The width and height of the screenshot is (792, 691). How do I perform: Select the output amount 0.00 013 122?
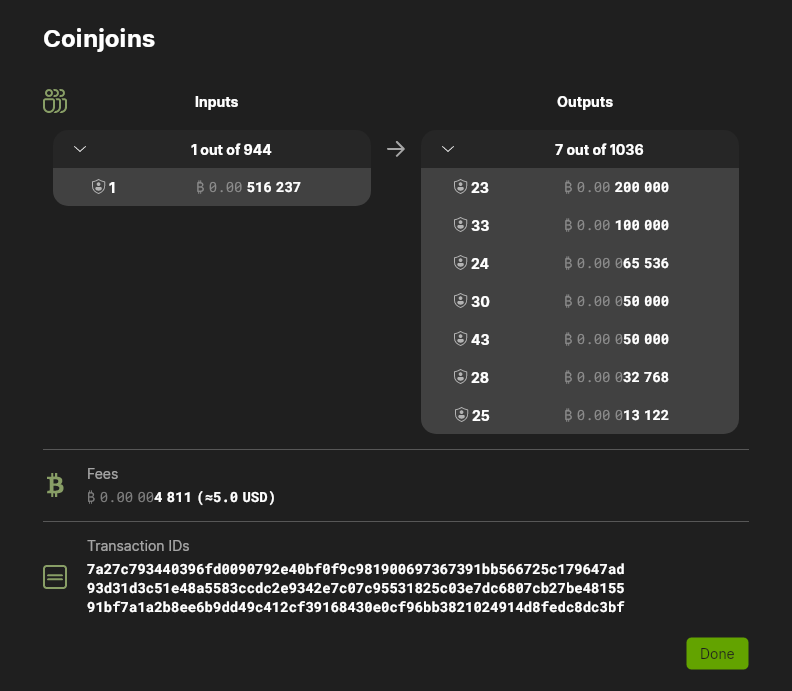click(616, 415)
